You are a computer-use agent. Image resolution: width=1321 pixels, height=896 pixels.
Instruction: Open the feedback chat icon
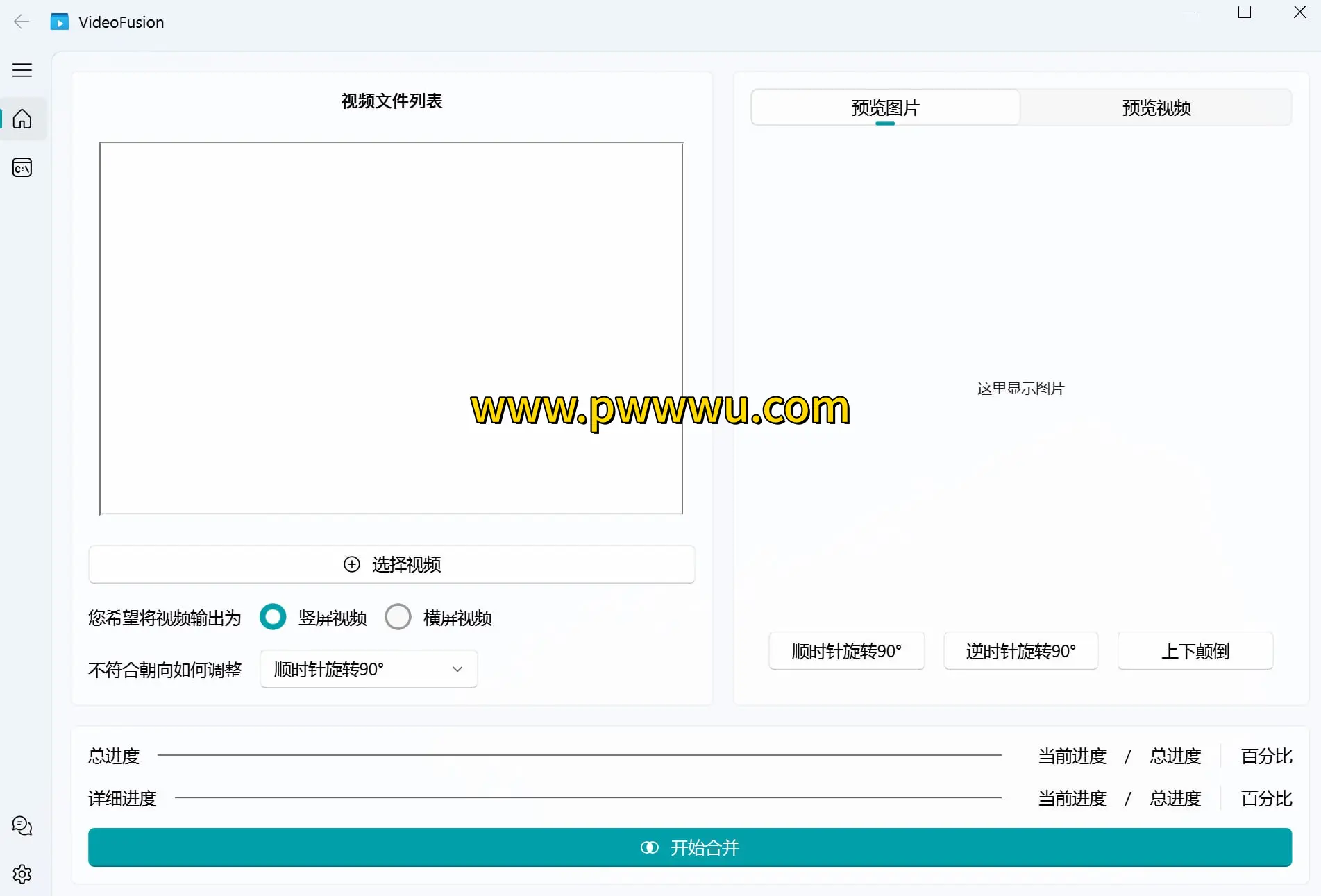point(22,826)
